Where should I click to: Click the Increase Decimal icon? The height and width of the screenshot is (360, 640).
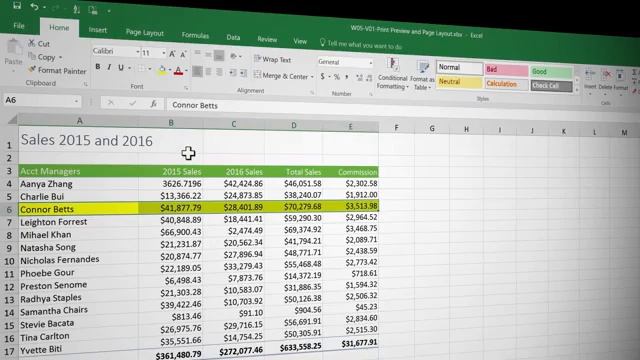pyautogui.click(x=359, y=78)
